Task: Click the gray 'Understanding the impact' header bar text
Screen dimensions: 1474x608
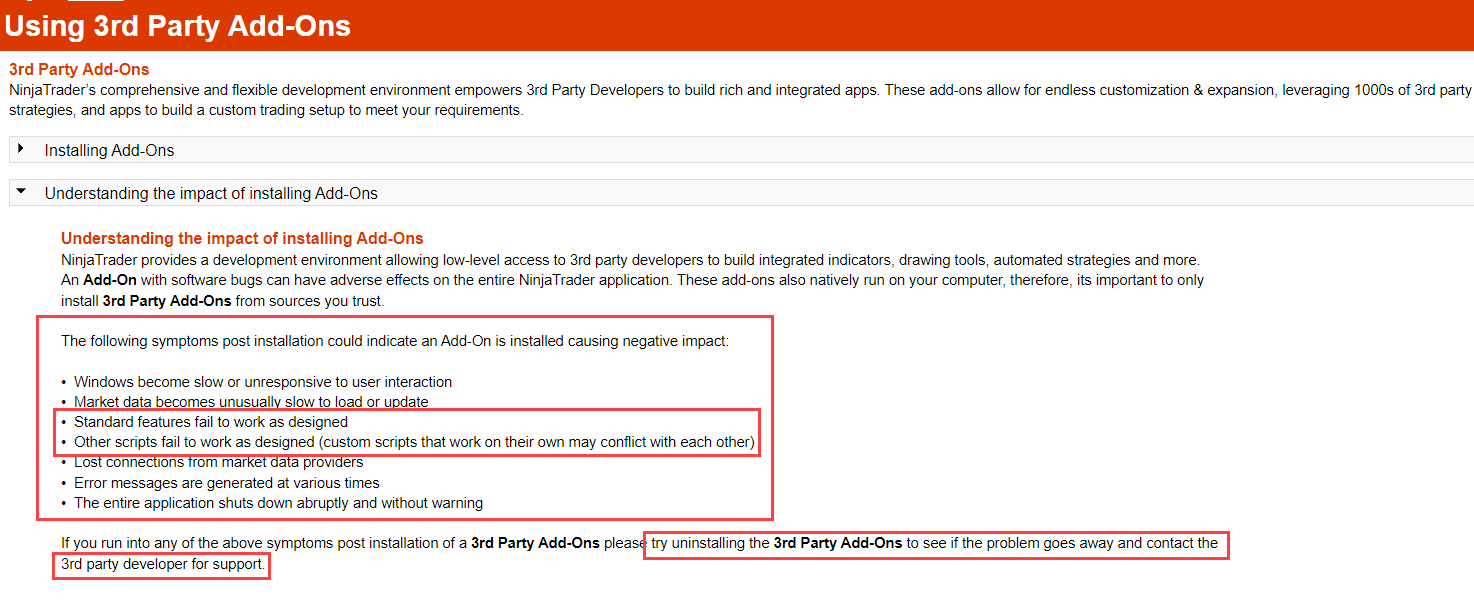Action: click(211, 193)
